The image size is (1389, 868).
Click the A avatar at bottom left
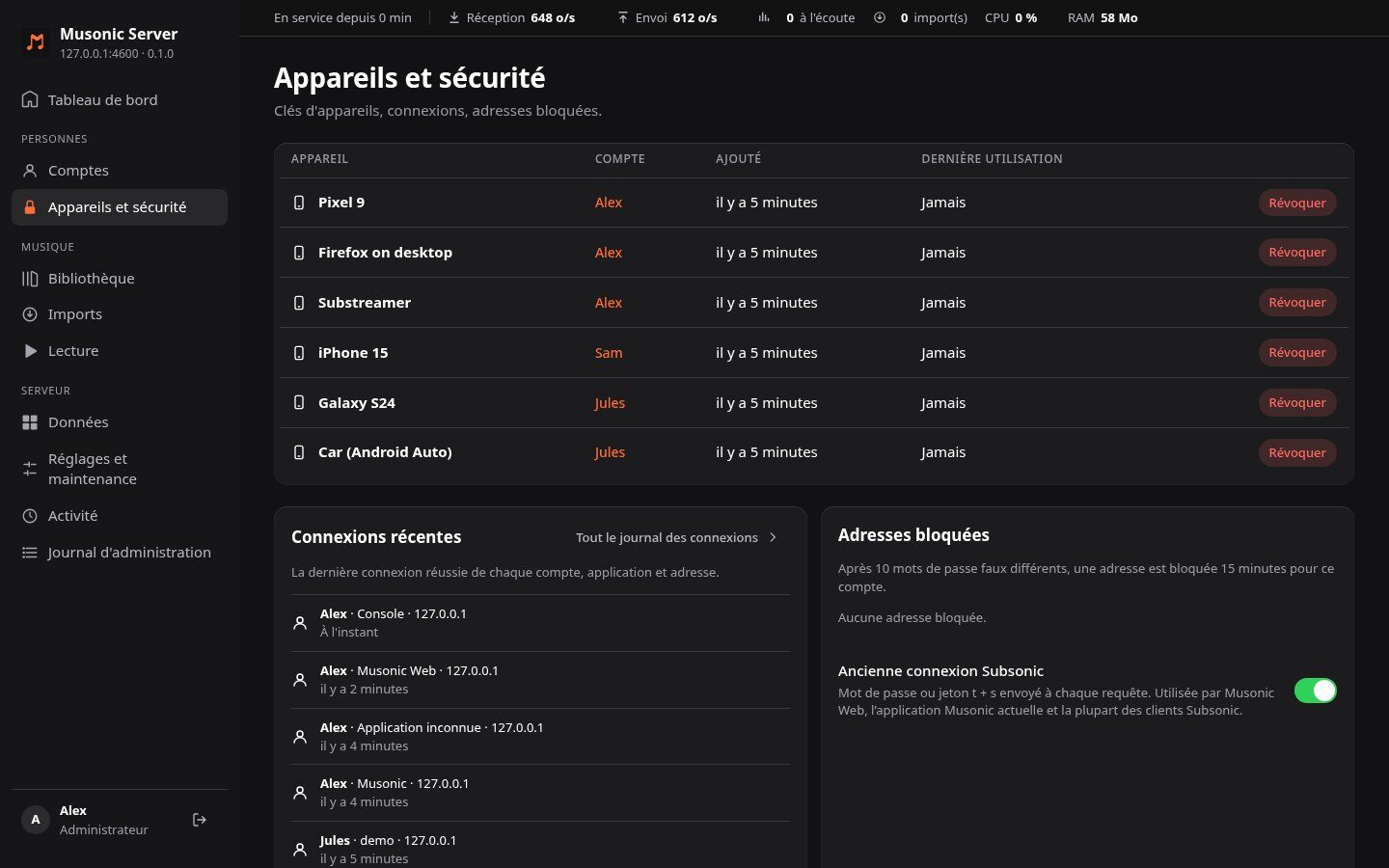(36, 820)
